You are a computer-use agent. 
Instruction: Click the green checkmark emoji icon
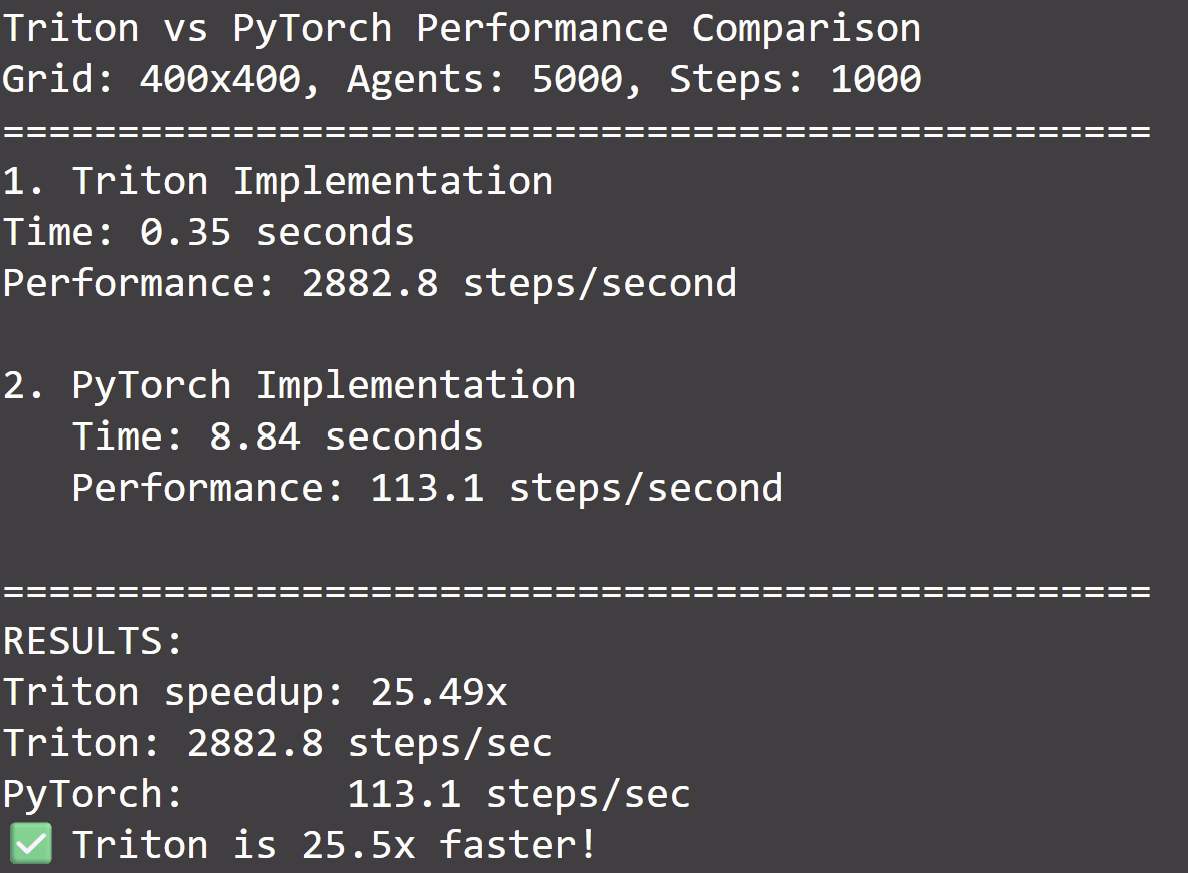click(32, 845)
